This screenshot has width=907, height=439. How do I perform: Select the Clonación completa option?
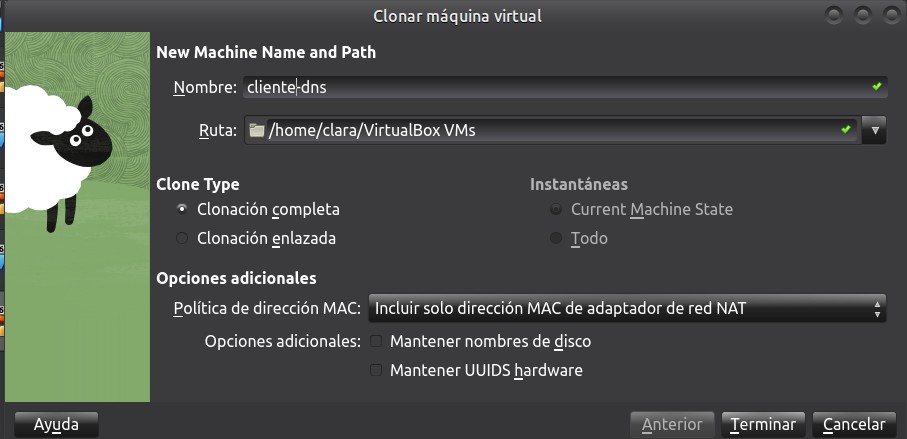pyautogui.click(x=181, y=209)
